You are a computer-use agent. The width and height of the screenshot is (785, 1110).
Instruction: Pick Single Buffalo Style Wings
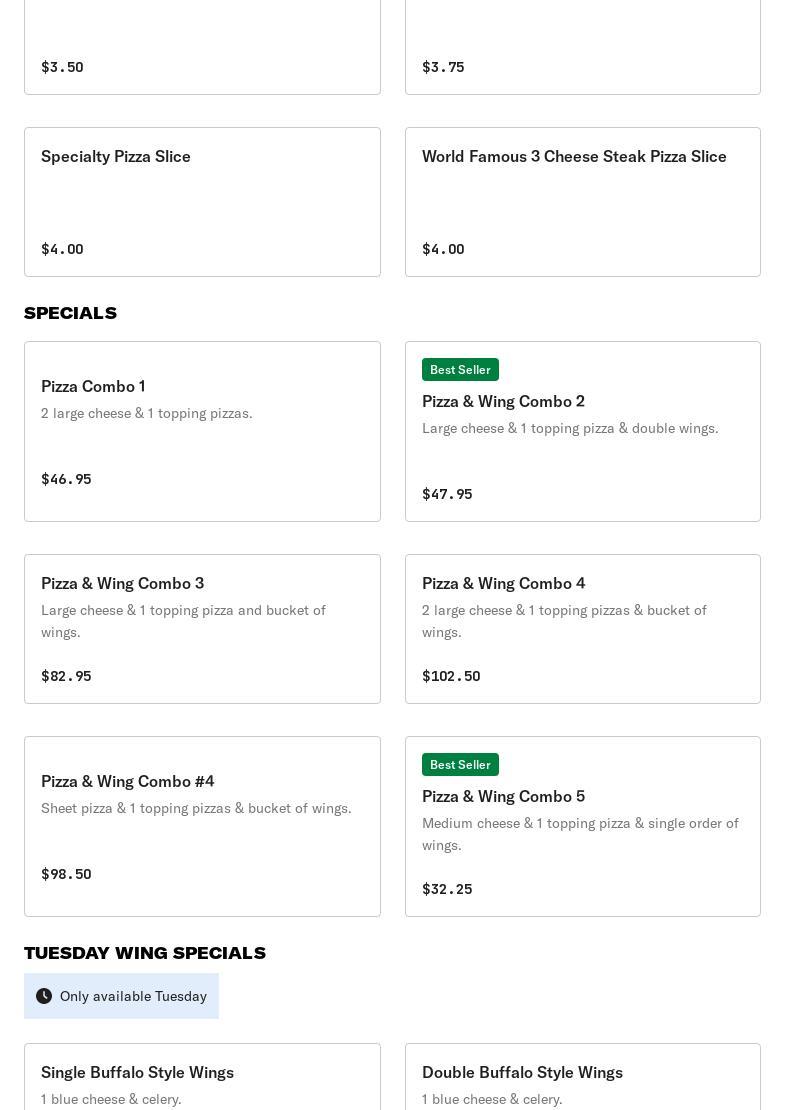tap(137, 1072)
